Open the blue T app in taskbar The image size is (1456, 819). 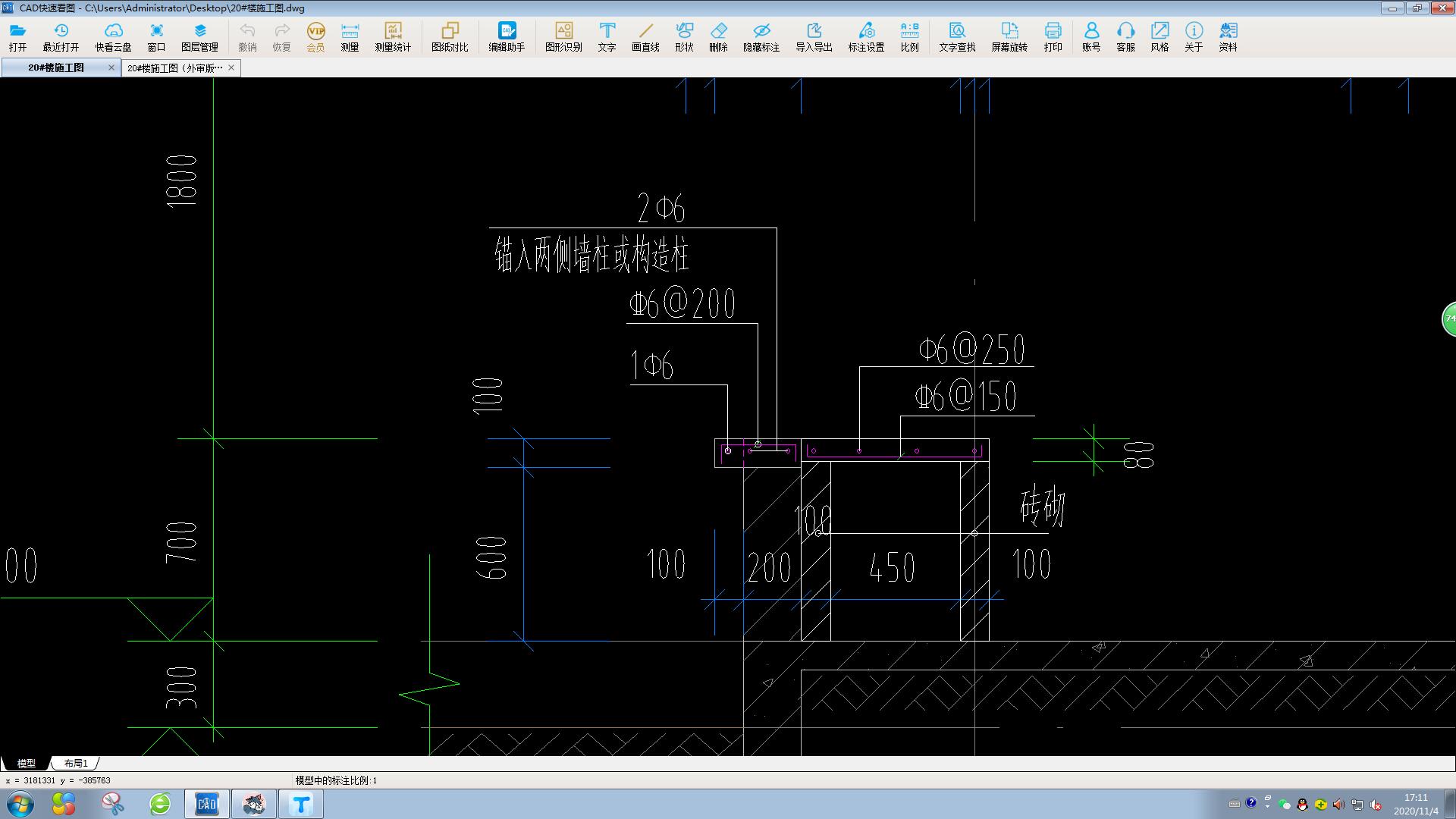pos(301,804)
